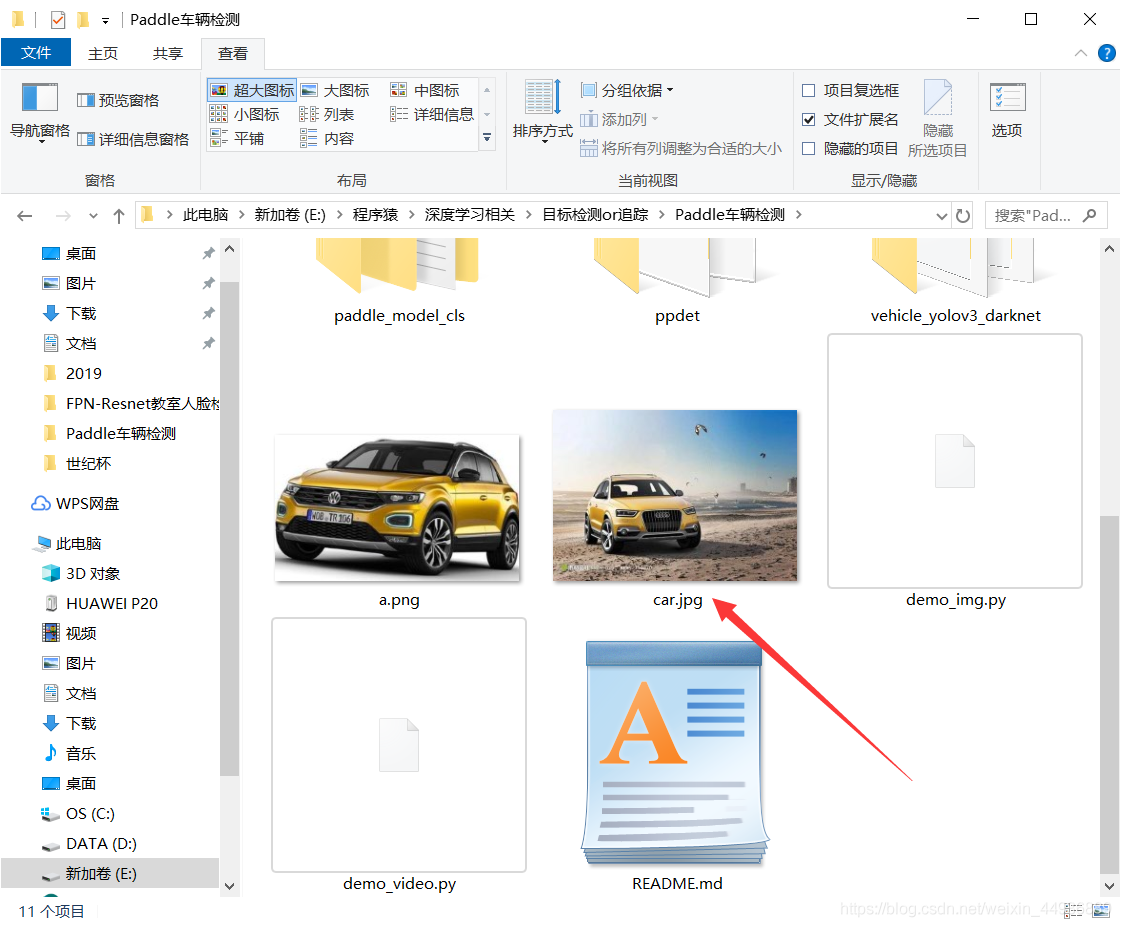Open the 文件 (File) menu tab
The height and width of the screenshot is (927, 1121).
click(x=36, y=52)
